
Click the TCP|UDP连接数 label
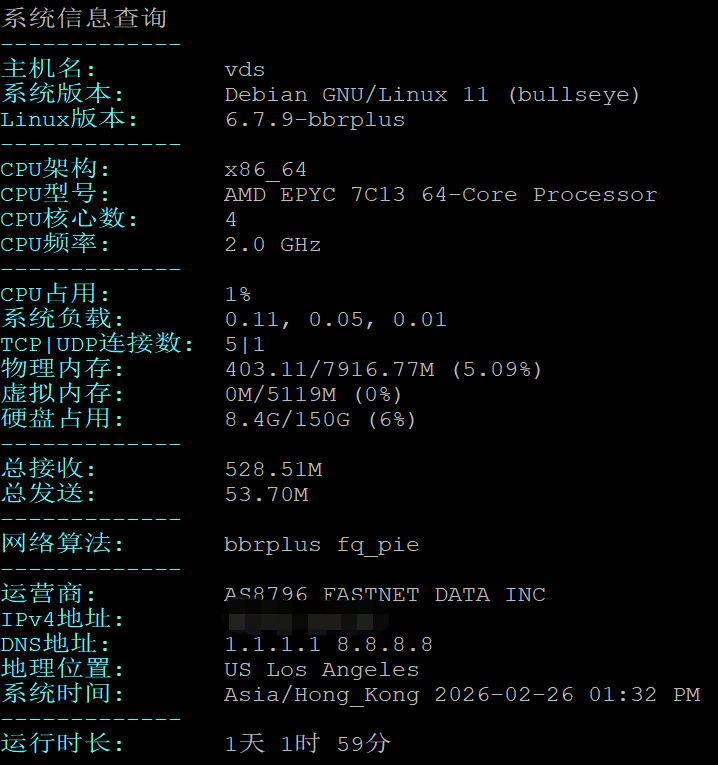[97, 344]
